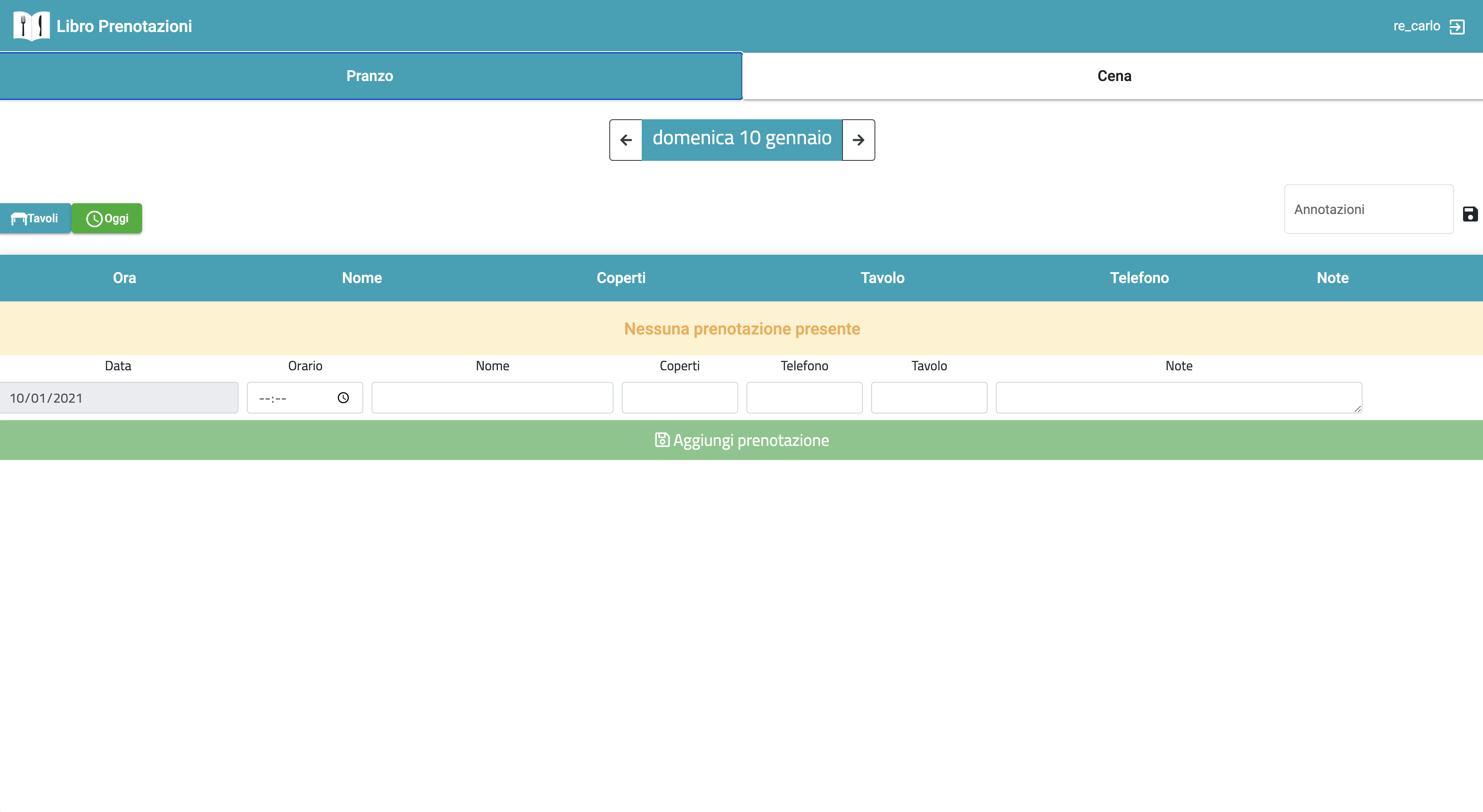The height and width of the screenshot is (812, 1483).
Task: Focus the Annotazioni text field
Action: click(1368, 209)
